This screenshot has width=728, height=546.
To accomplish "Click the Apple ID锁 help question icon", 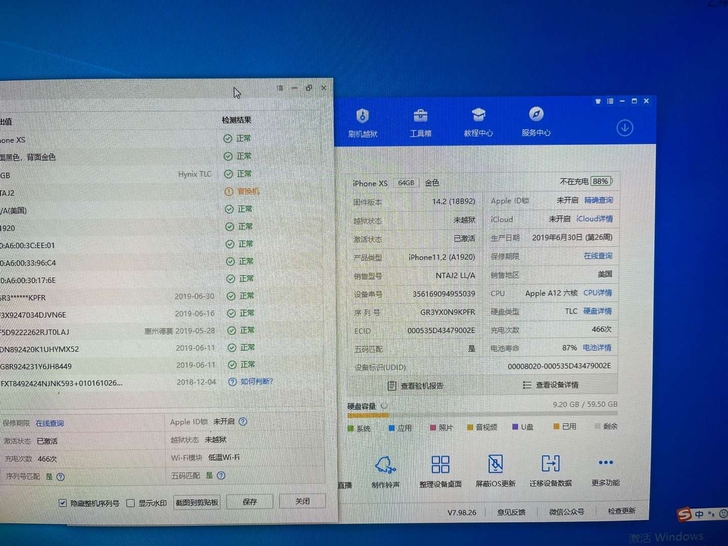I will pyautogui.click(x=243, y=422).
